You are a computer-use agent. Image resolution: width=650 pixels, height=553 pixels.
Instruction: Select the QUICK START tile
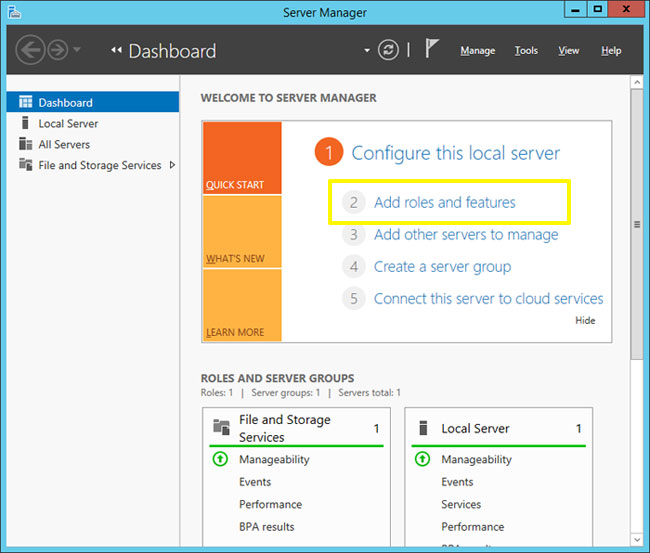click(242, 158)
